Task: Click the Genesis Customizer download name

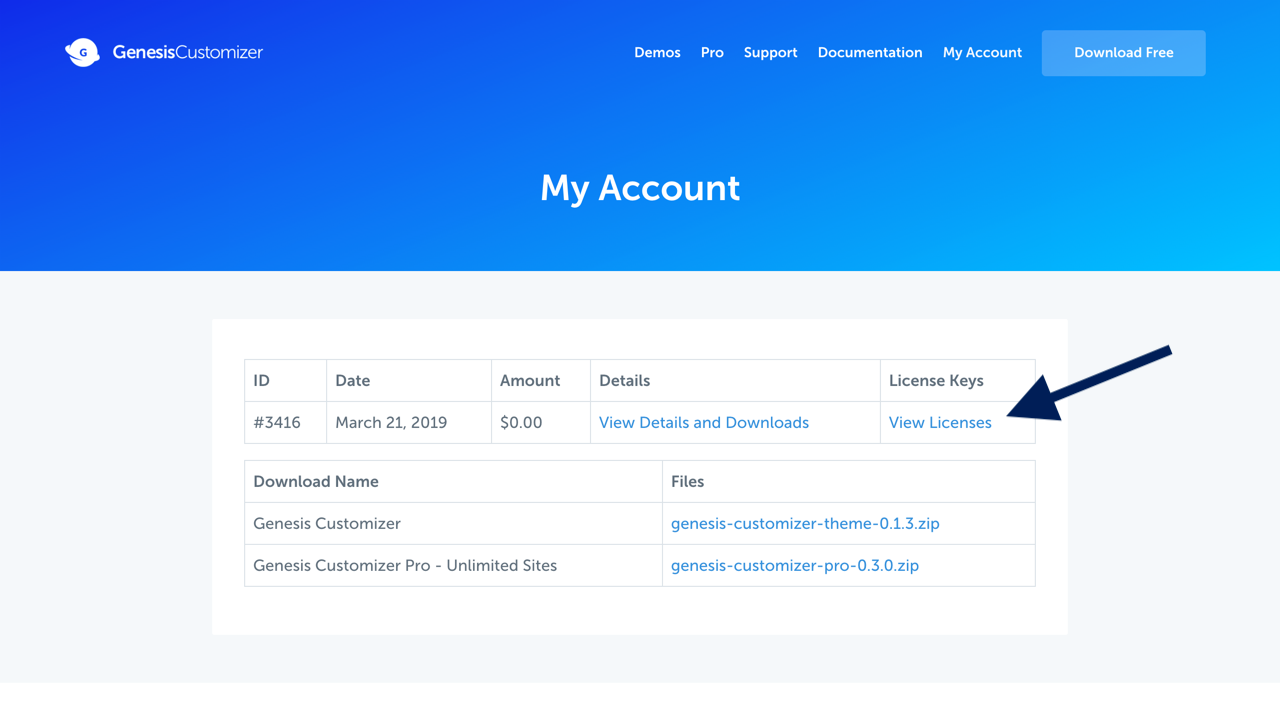Action: (x=327, y=523)
